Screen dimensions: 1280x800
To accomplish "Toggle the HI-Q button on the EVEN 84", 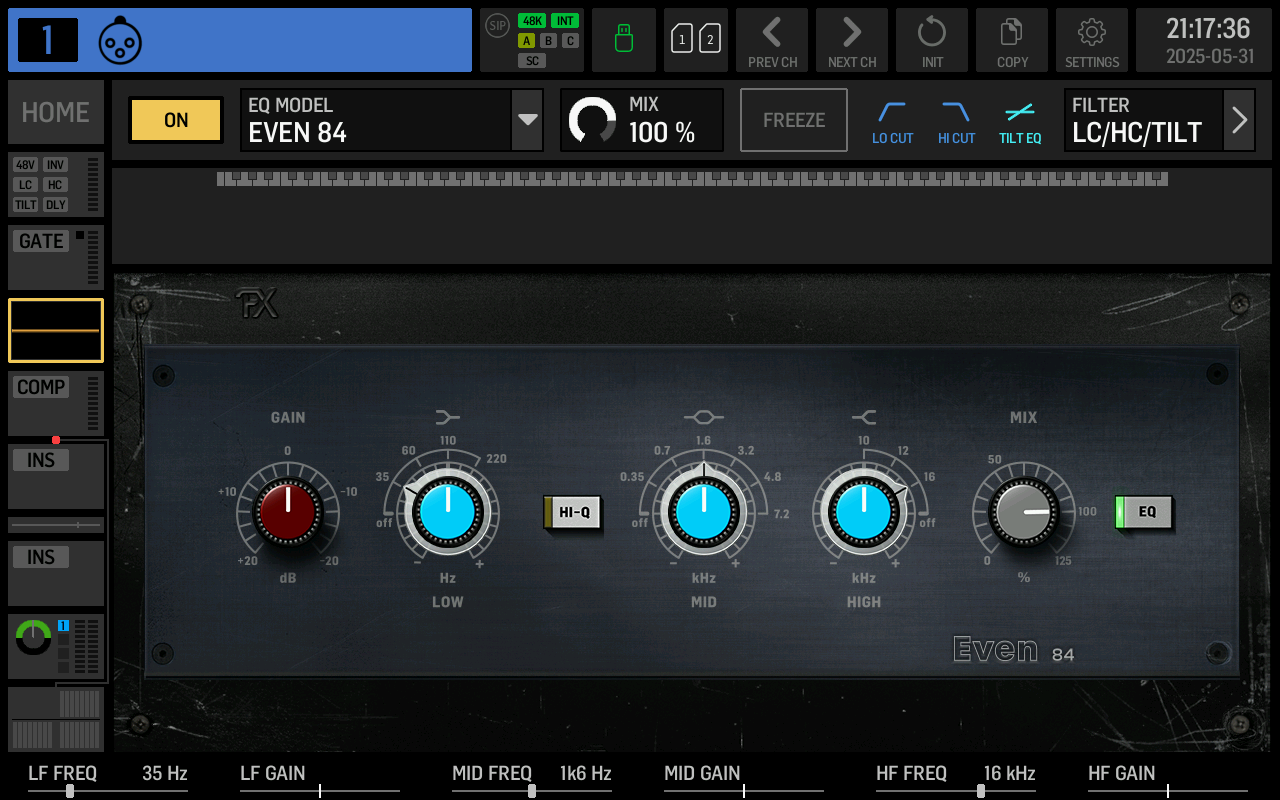I will [572, 511].
